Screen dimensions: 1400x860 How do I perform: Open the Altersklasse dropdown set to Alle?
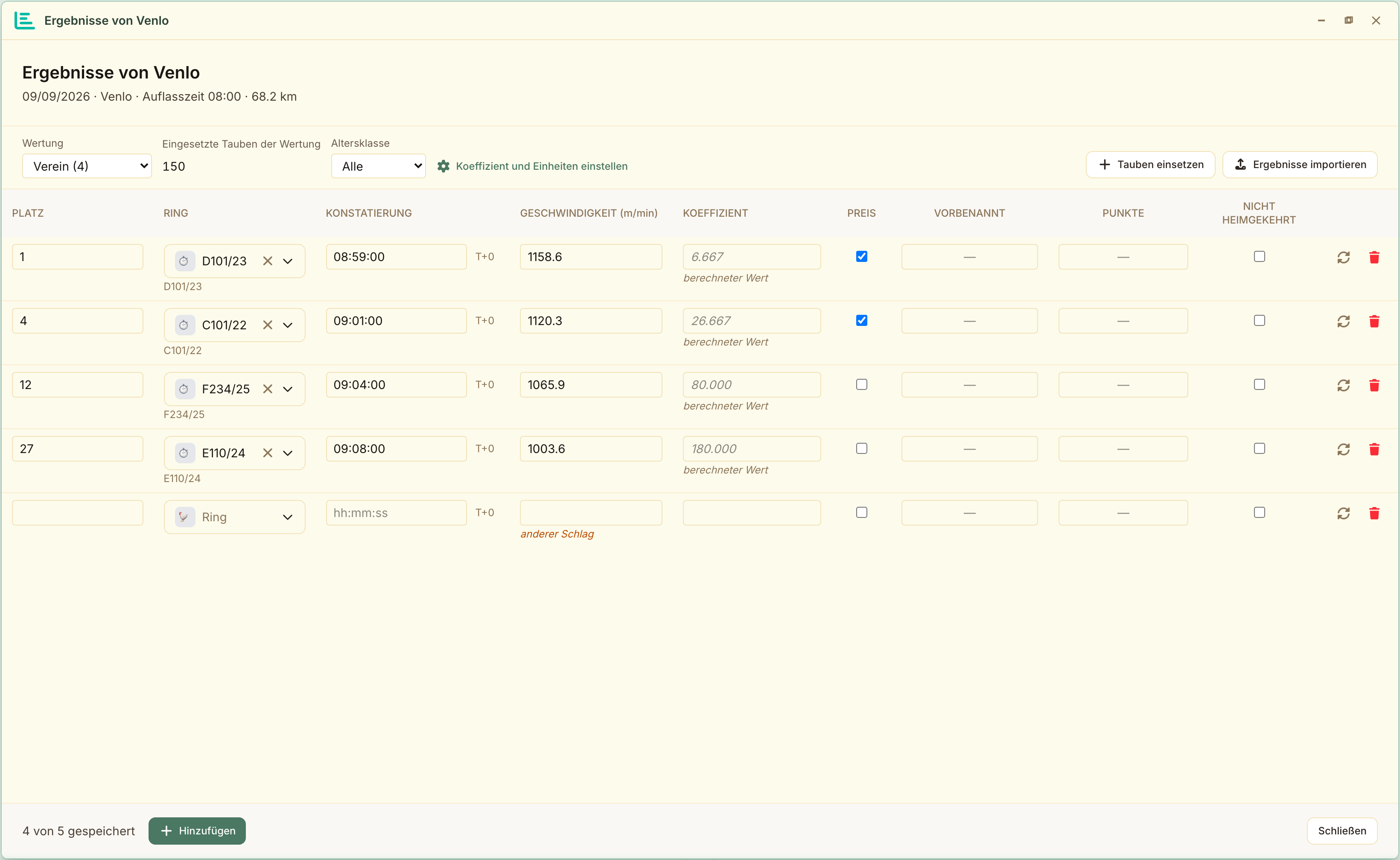pyautogui.click(x=378, y=166)
